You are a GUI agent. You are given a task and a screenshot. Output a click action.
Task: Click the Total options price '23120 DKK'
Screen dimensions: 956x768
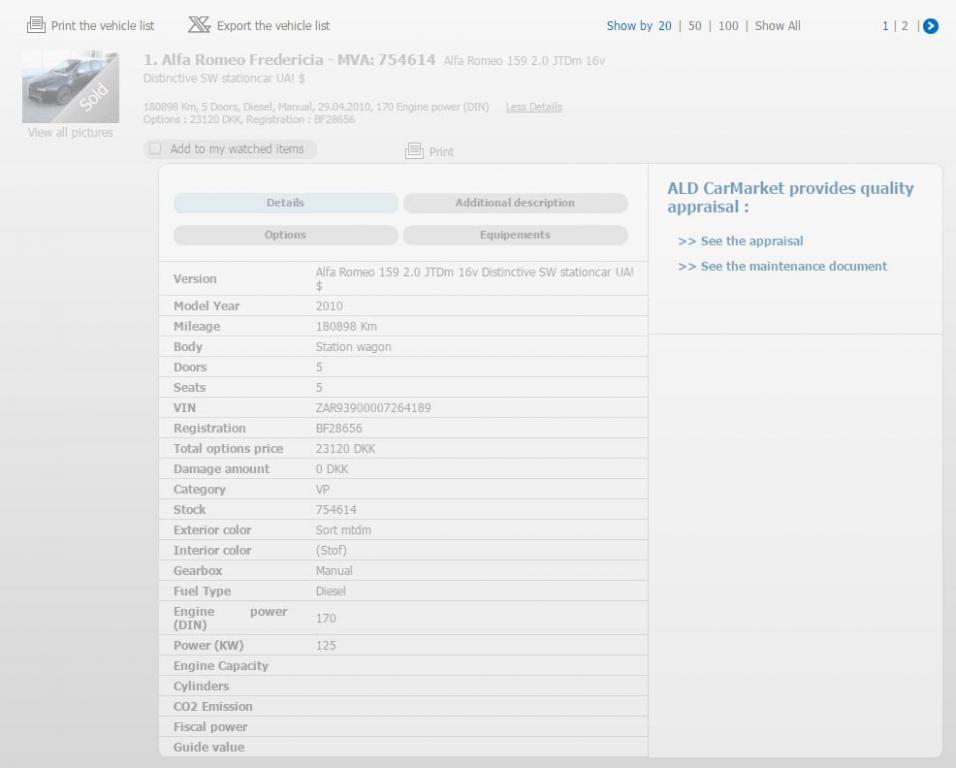[345, 449]
